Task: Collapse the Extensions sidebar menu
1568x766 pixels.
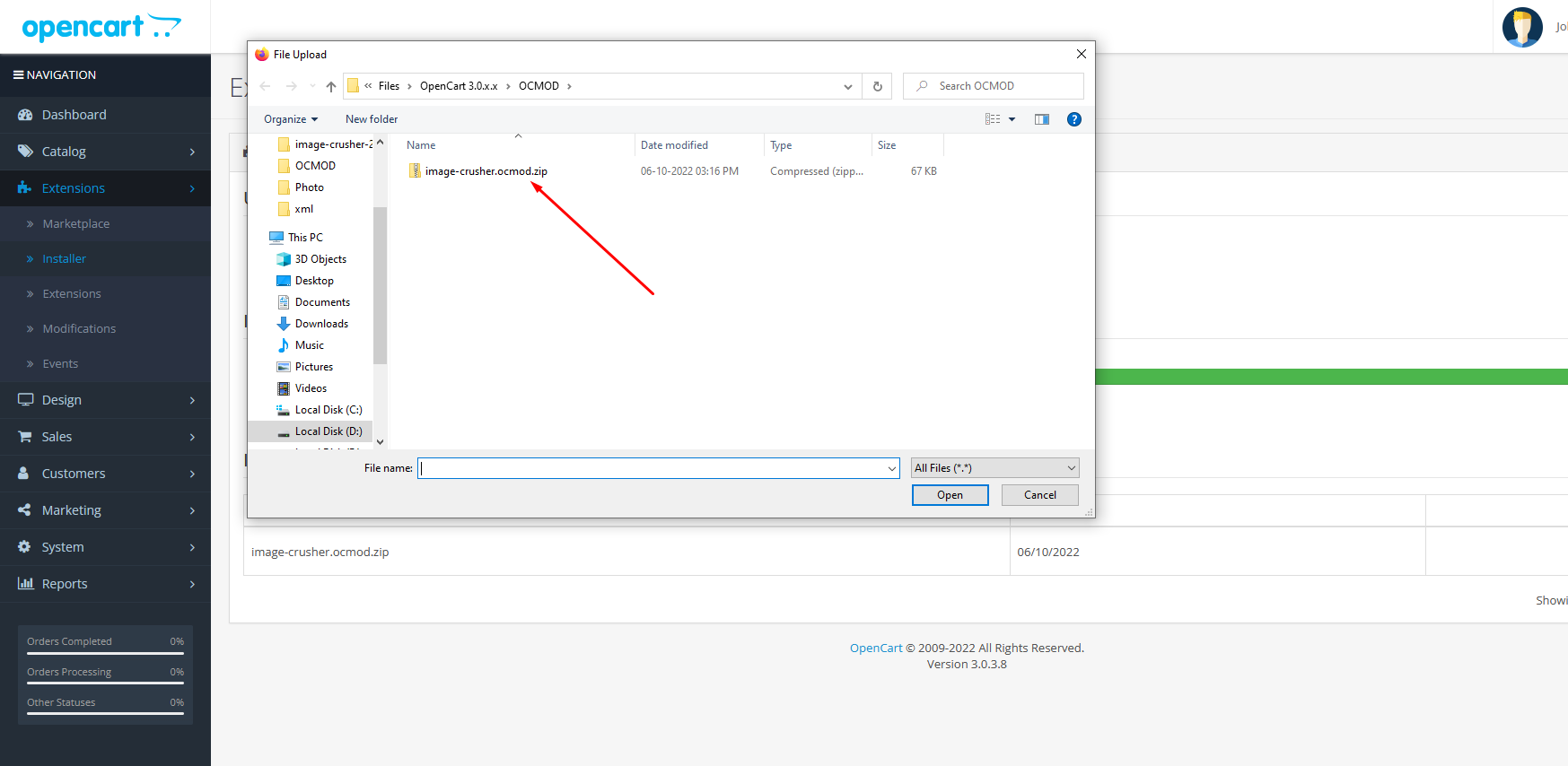Action: [x=105, y=188]
